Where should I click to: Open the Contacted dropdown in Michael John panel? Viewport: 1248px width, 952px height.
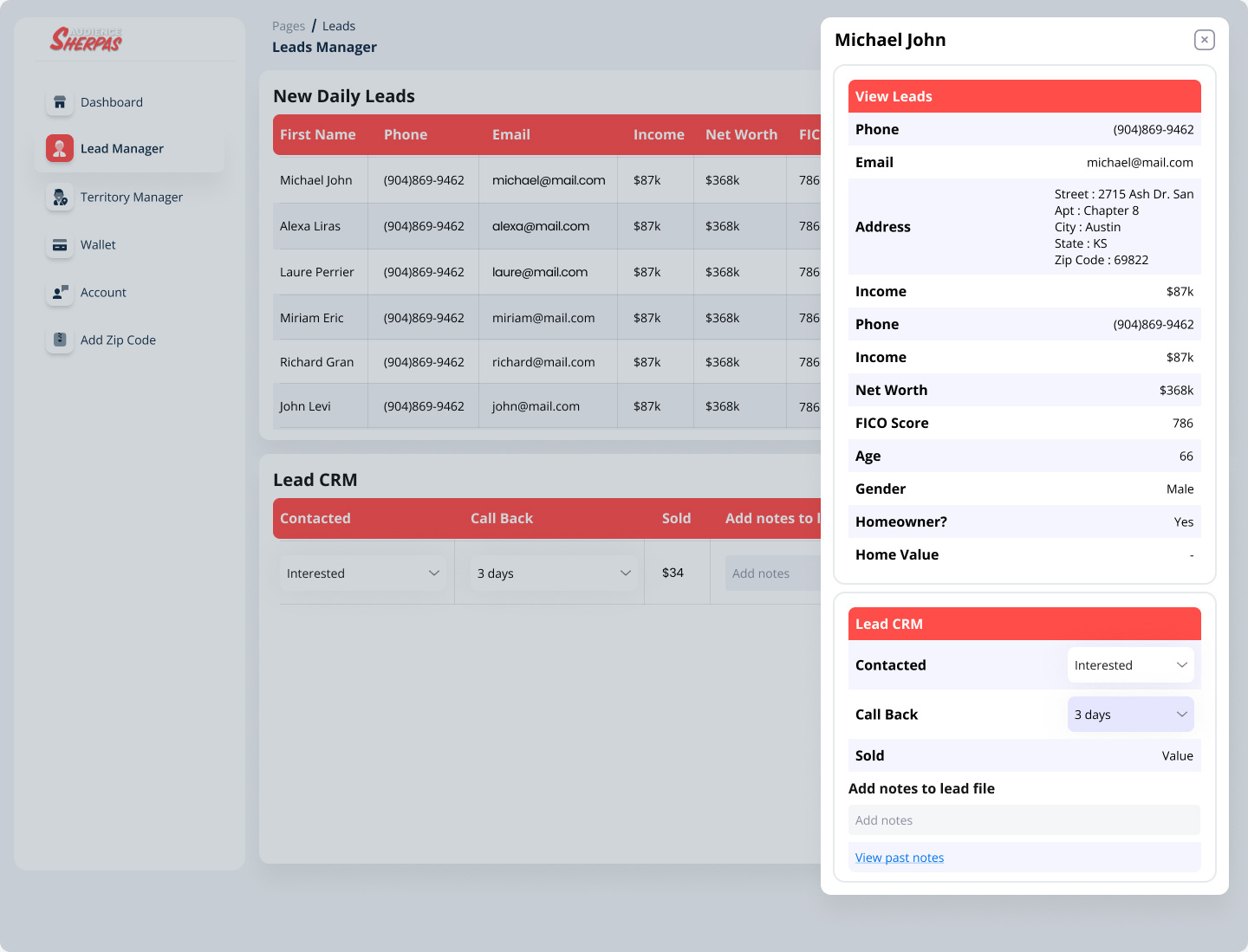point(1130,664)
